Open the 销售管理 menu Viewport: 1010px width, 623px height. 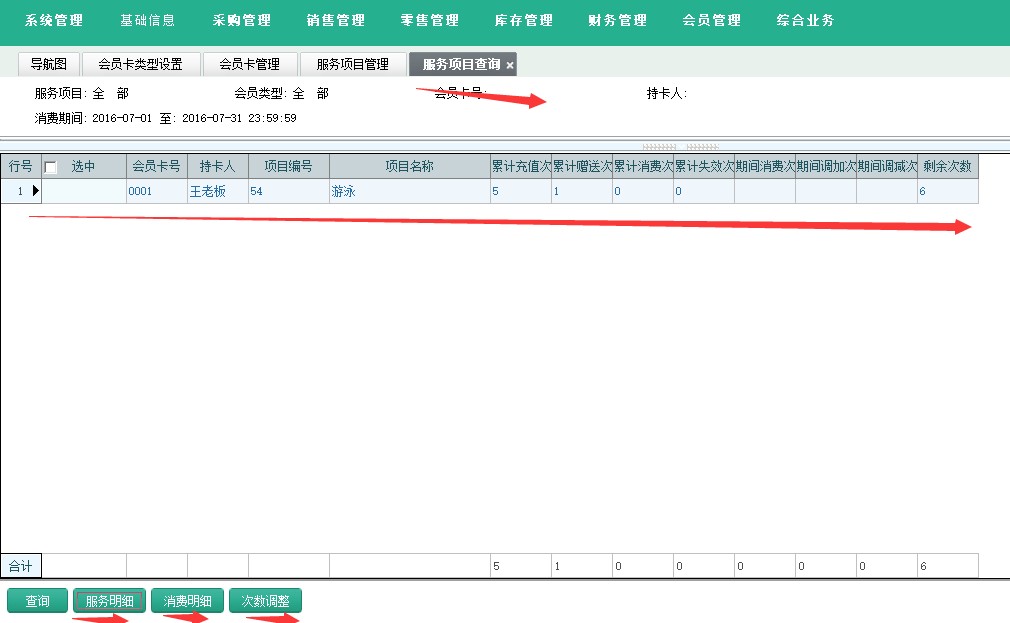tap(336, 21)
